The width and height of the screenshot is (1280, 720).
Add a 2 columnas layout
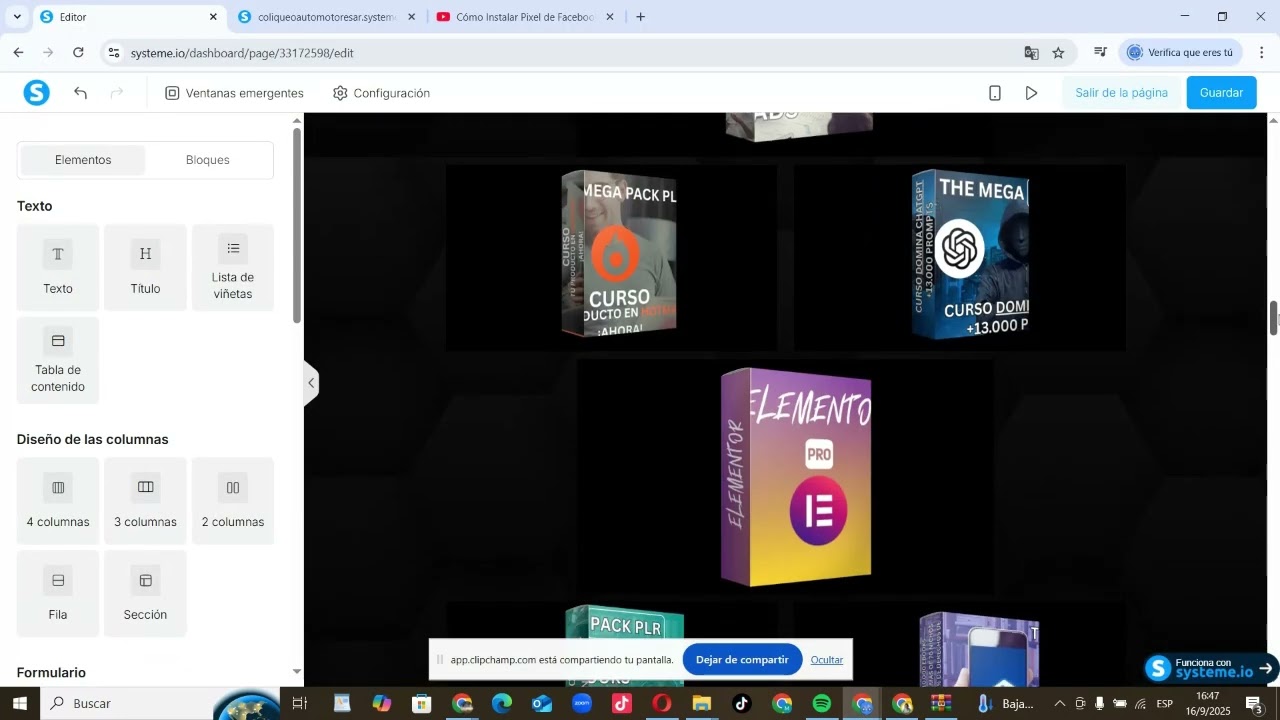coord(233,500)
